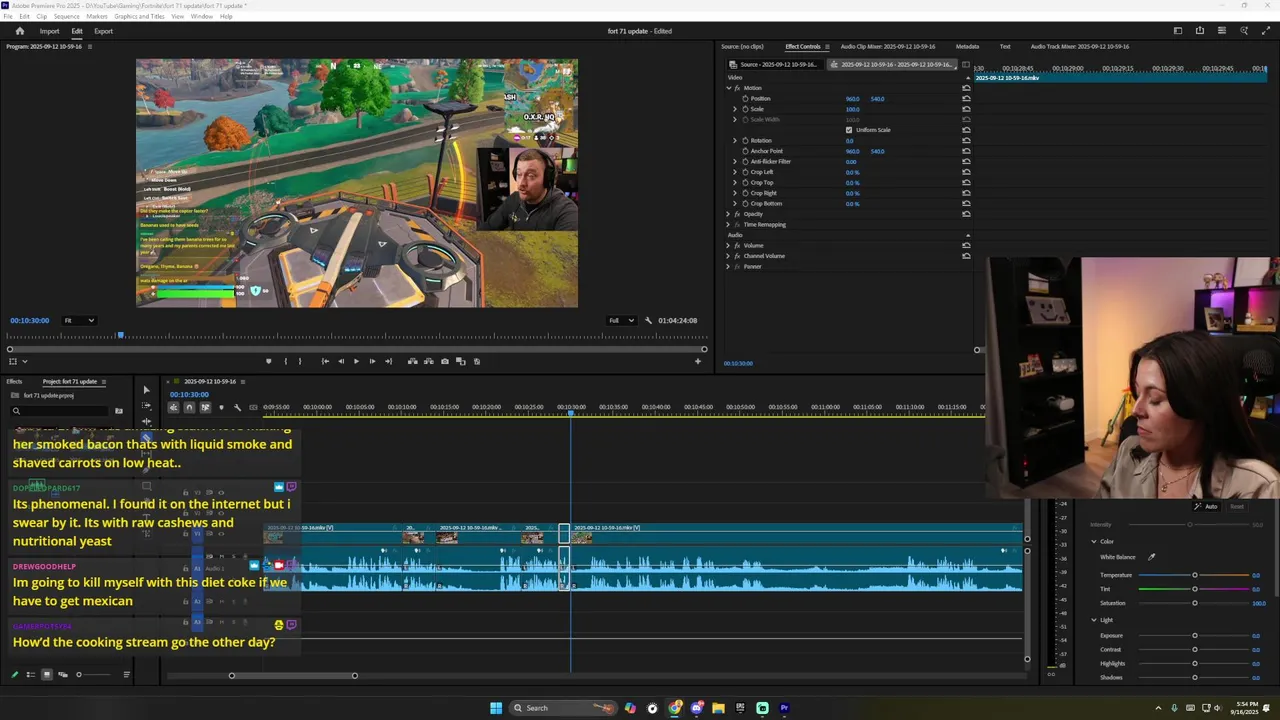Reset the Position parameter
Screen dimensions: 1280x720
coord(966,99)
